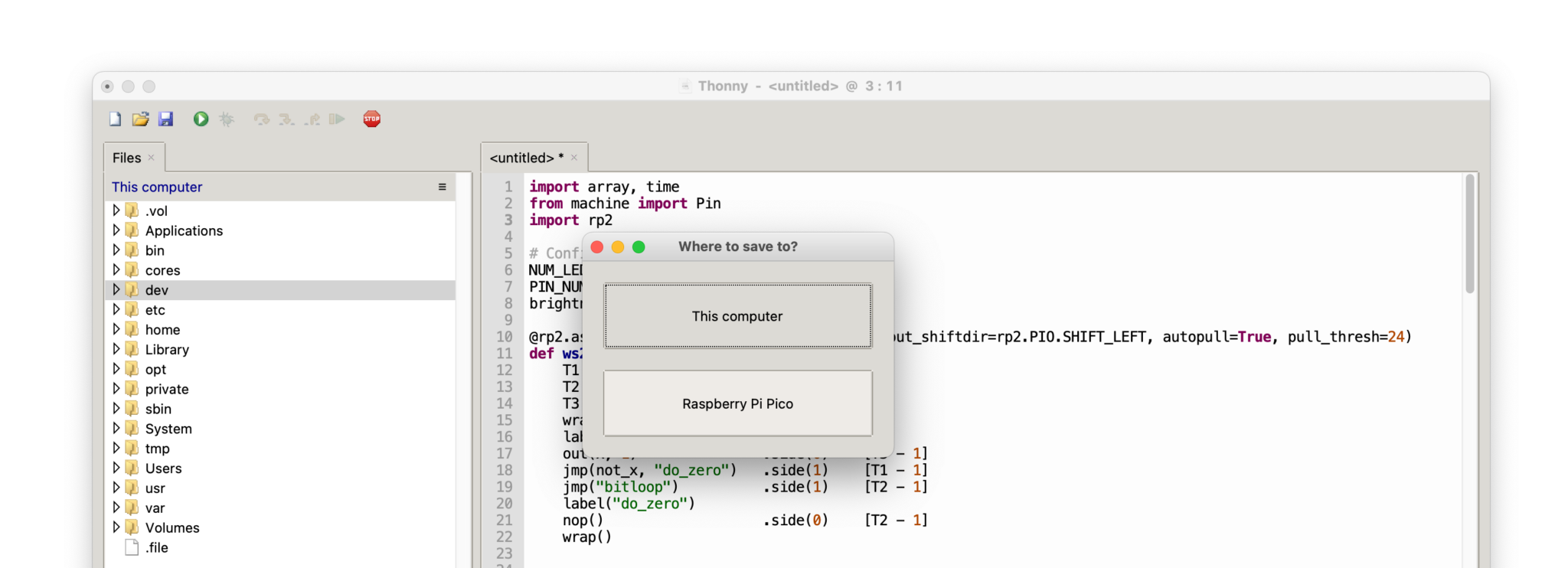Click the editor vertical scrollbar

click(1469, 234)
